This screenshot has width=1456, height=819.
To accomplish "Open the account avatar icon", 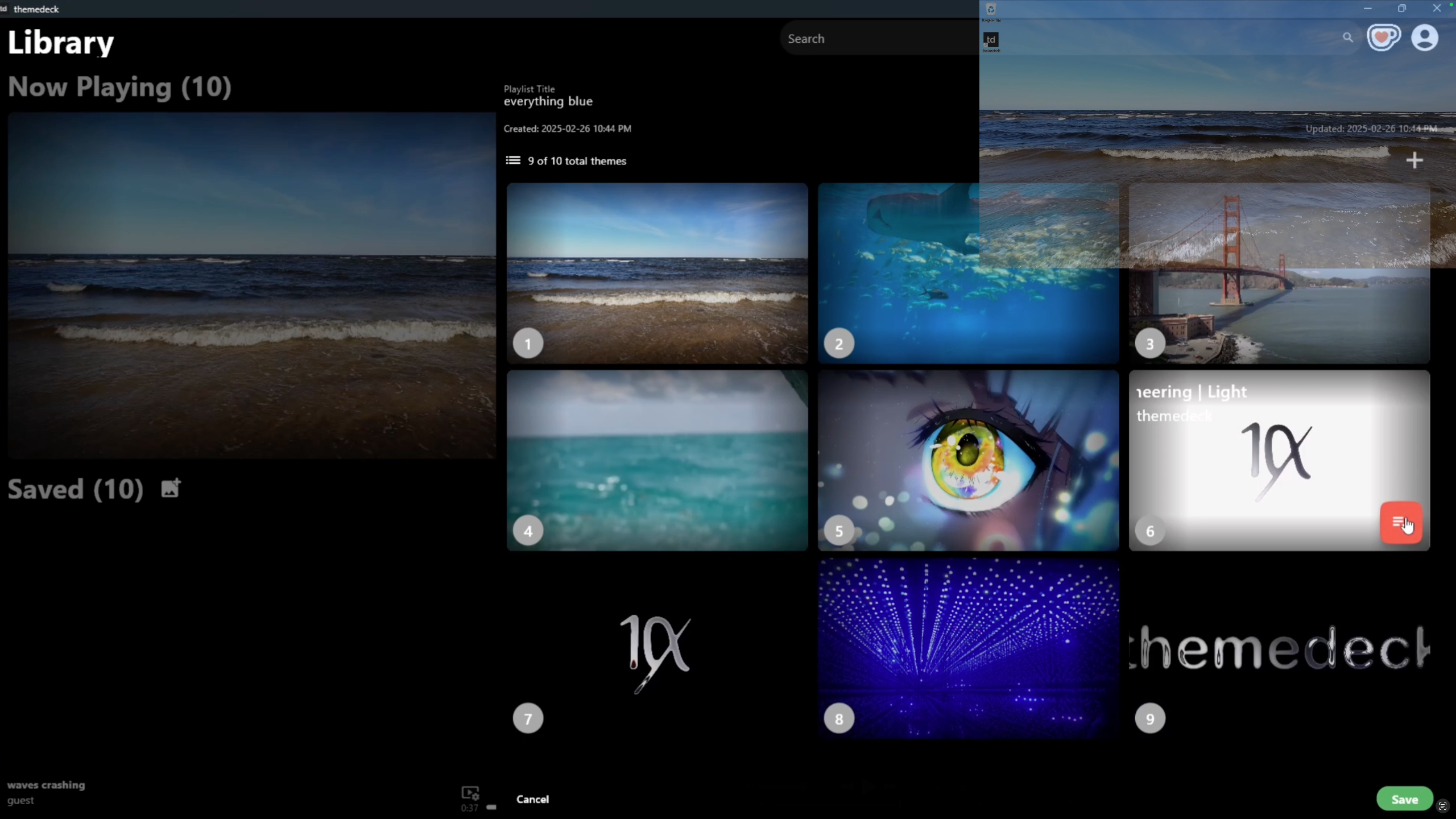I will pyautogui.click(x=1425, y=38).
